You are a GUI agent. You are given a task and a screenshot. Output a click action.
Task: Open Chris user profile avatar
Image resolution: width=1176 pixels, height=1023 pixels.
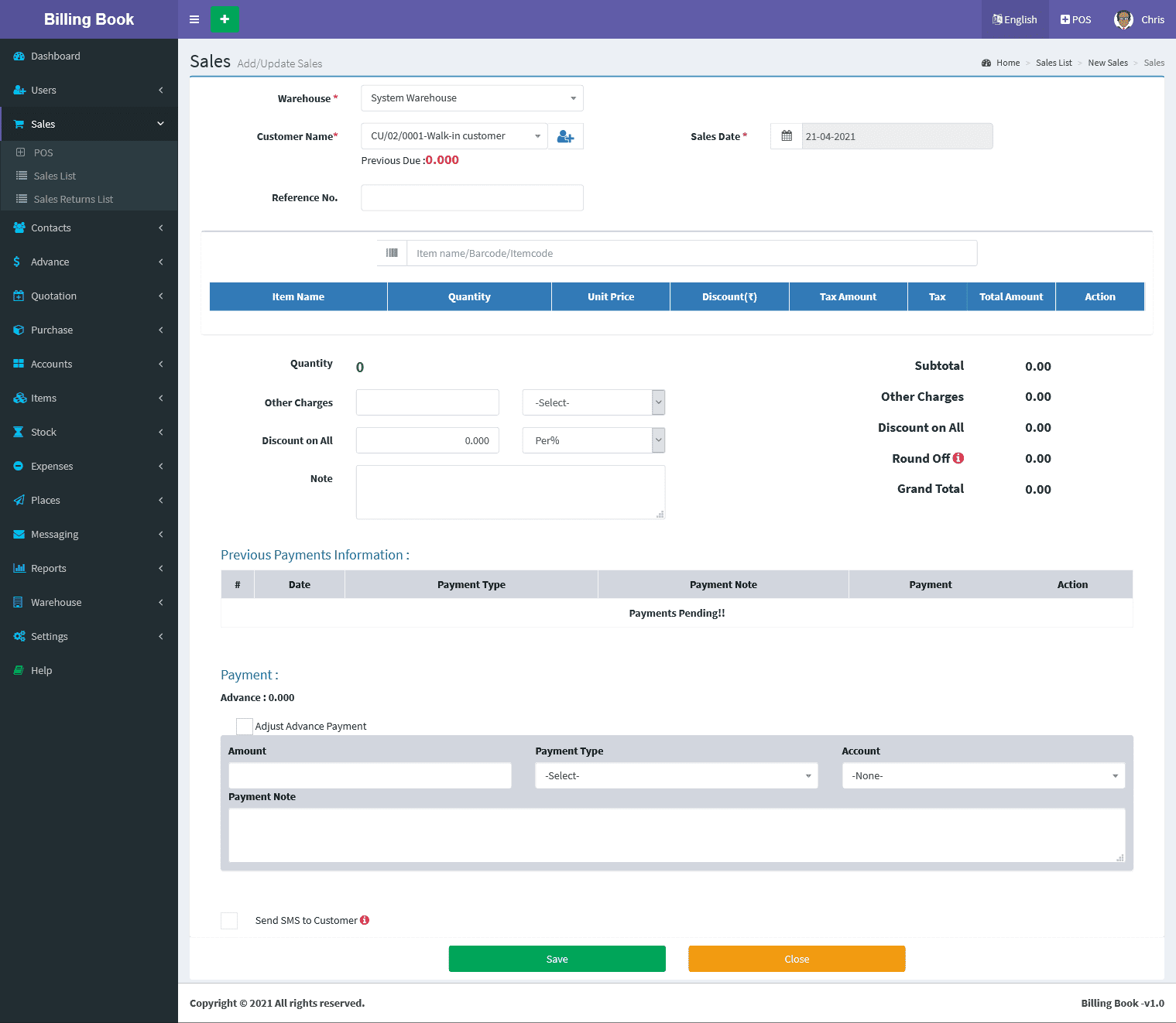pyautogui.click(x=1123, y=19)
